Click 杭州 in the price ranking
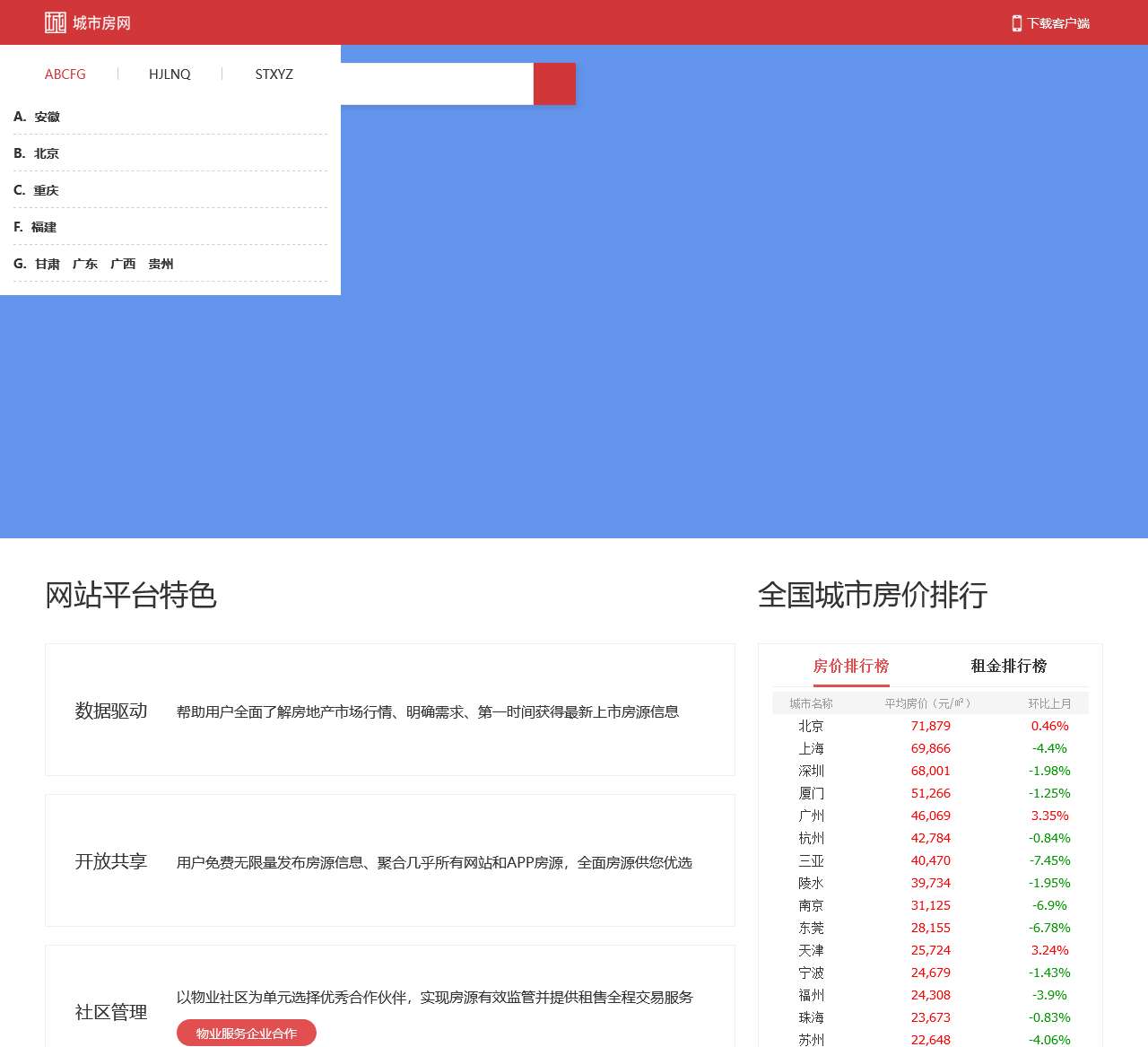Screen dimensions: 1148x1047 [812, 838]
